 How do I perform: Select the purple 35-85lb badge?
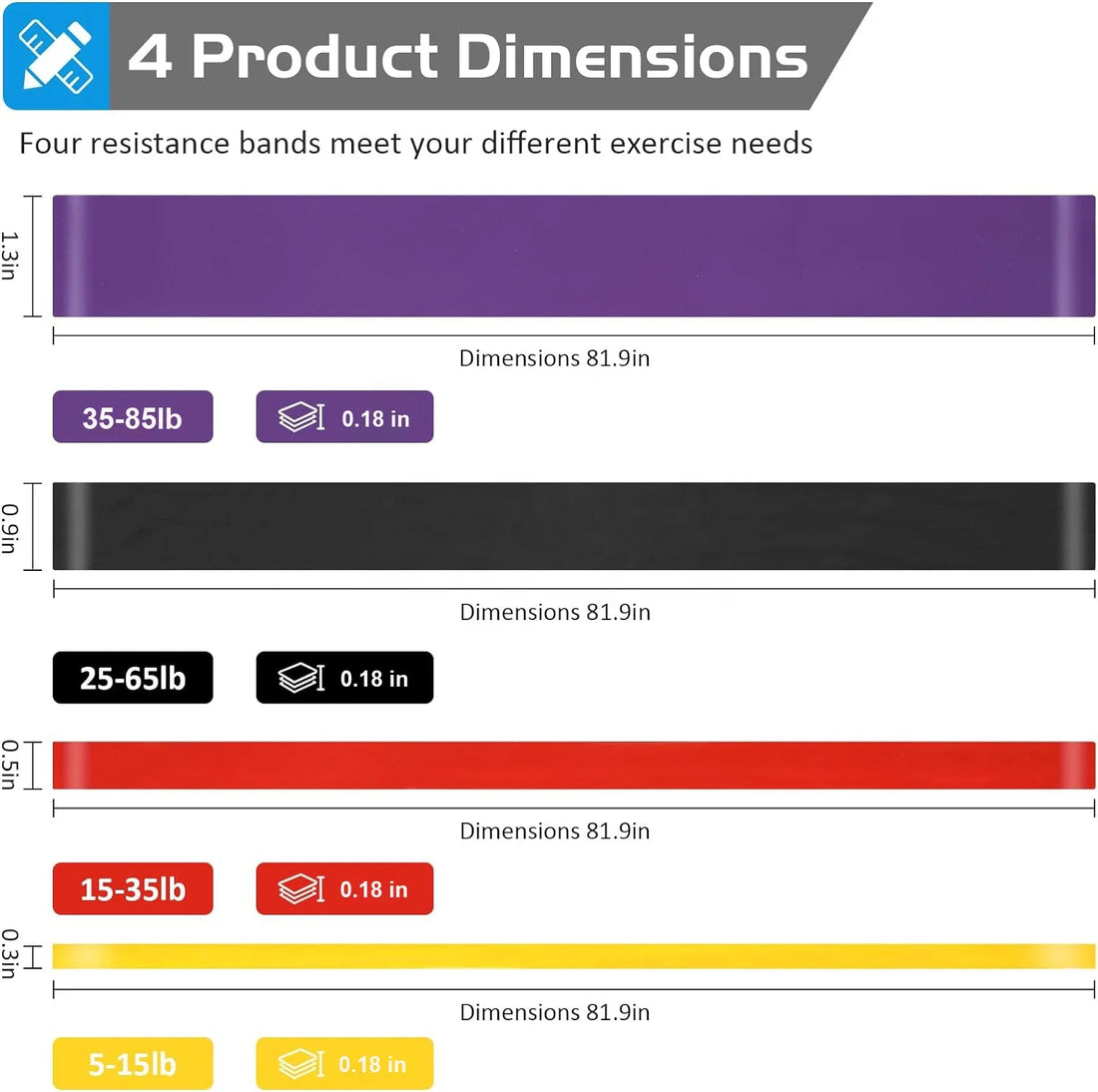coord(133,417)
